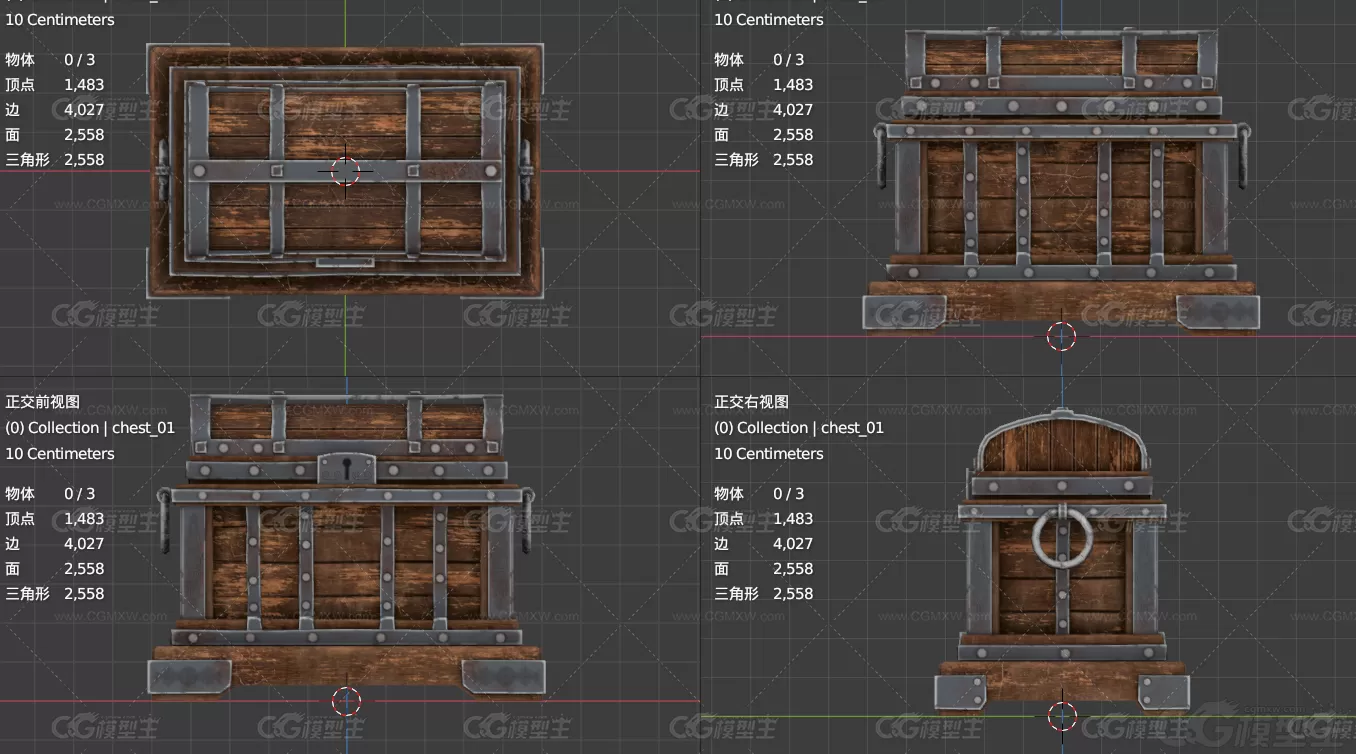Click '10 Centimeters' under 正交前视图
1356x754 pixels.
pos(60,454)
